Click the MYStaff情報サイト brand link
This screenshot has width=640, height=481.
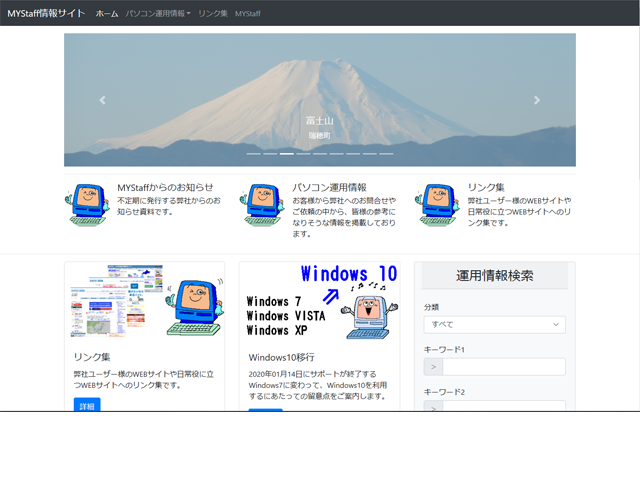click(46, 13)
